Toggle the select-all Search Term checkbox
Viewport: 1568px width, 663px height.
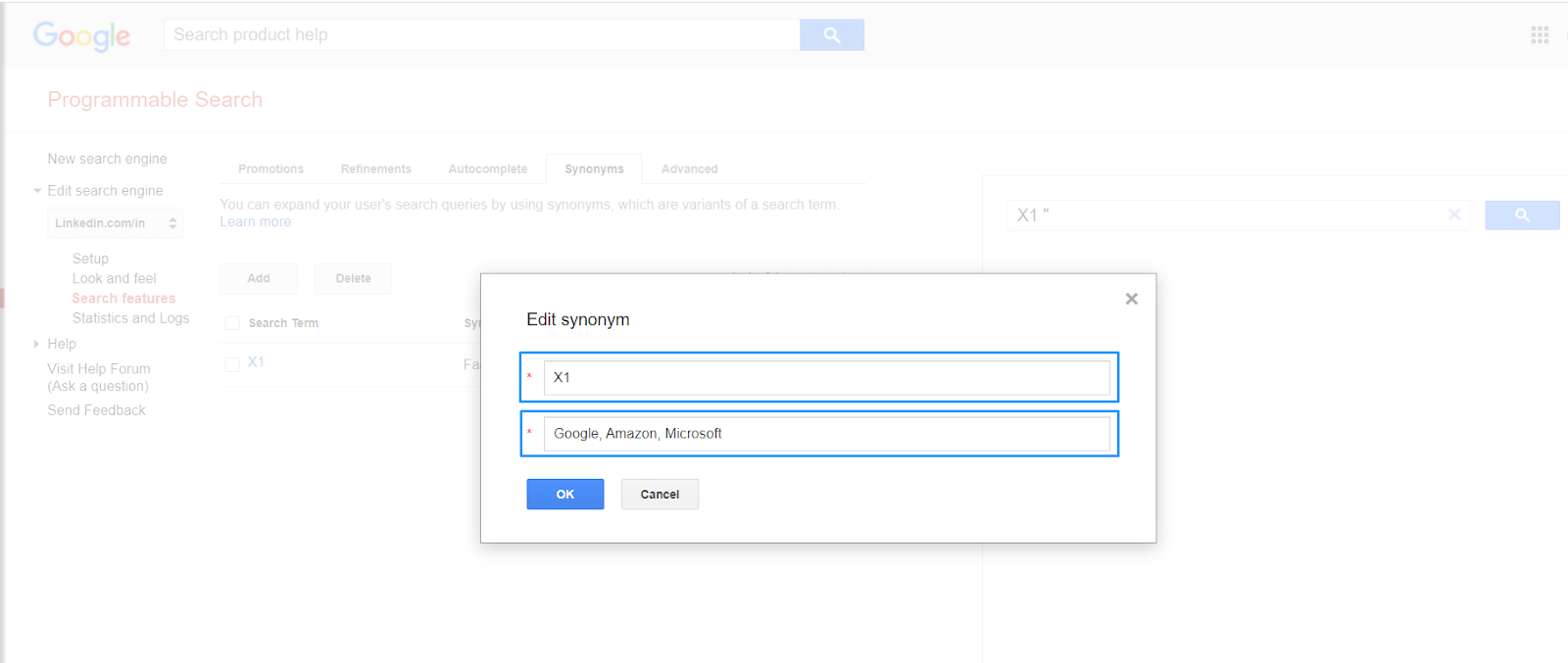tap(232, 323)
